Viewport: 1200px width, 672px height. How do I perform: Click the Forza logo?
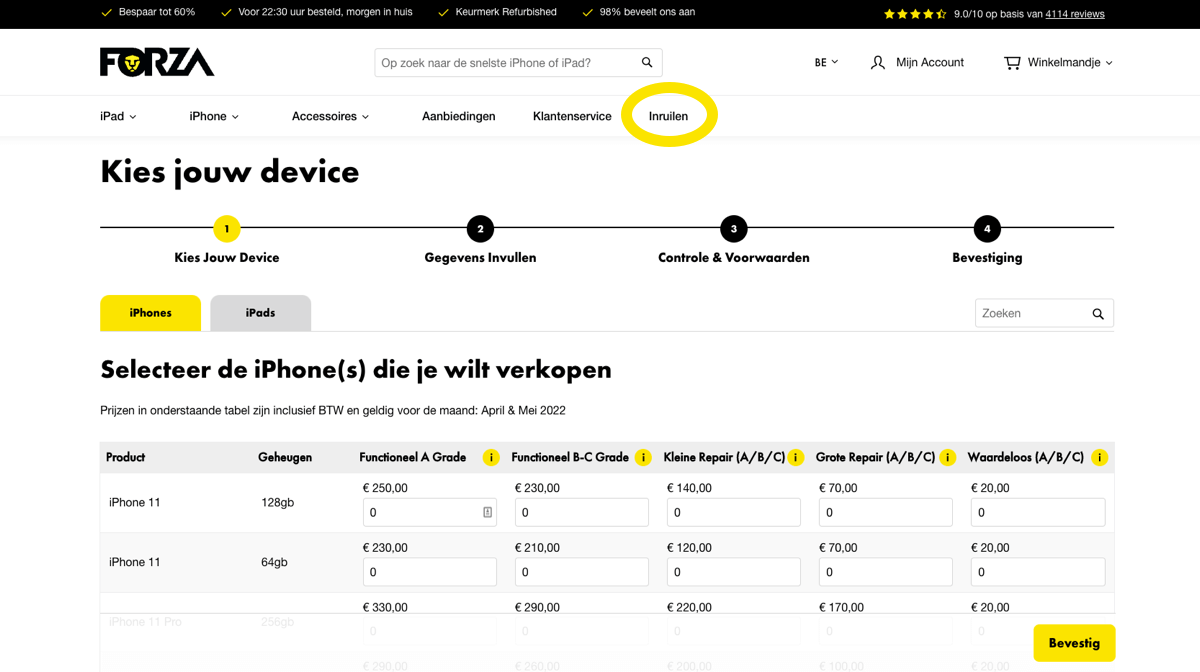[x=156, y=61]
